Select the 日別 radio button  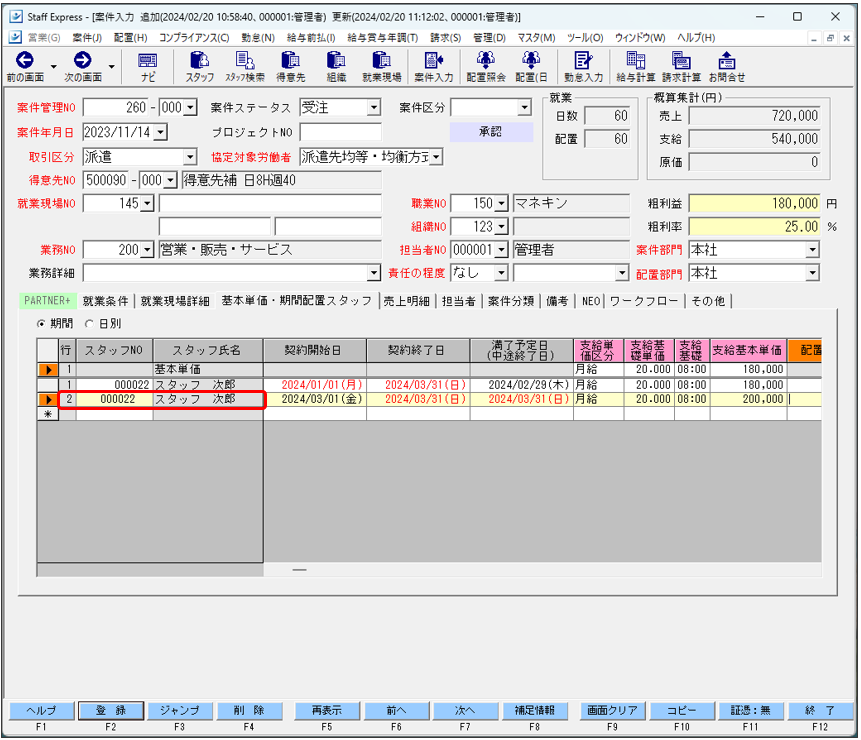click(90, 324)
